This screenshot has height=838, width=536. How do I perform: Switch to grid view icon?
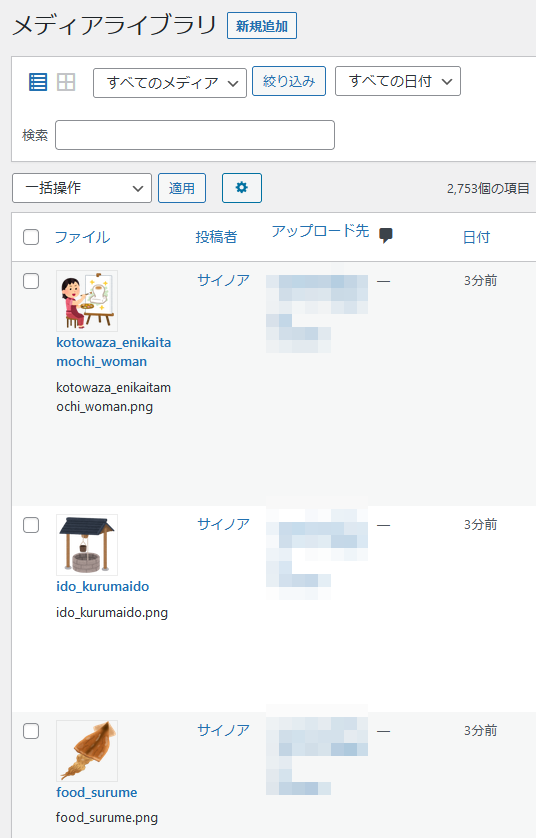click(x=66, y=82)
